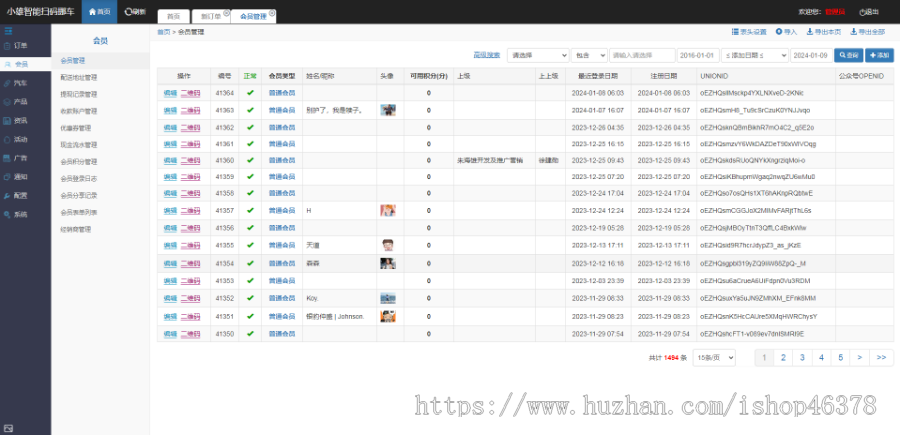The height and width of the screenshot is (435, 900).
Task: Close the 新订单 tab with its x icon
Action: (x=226, y=13)
